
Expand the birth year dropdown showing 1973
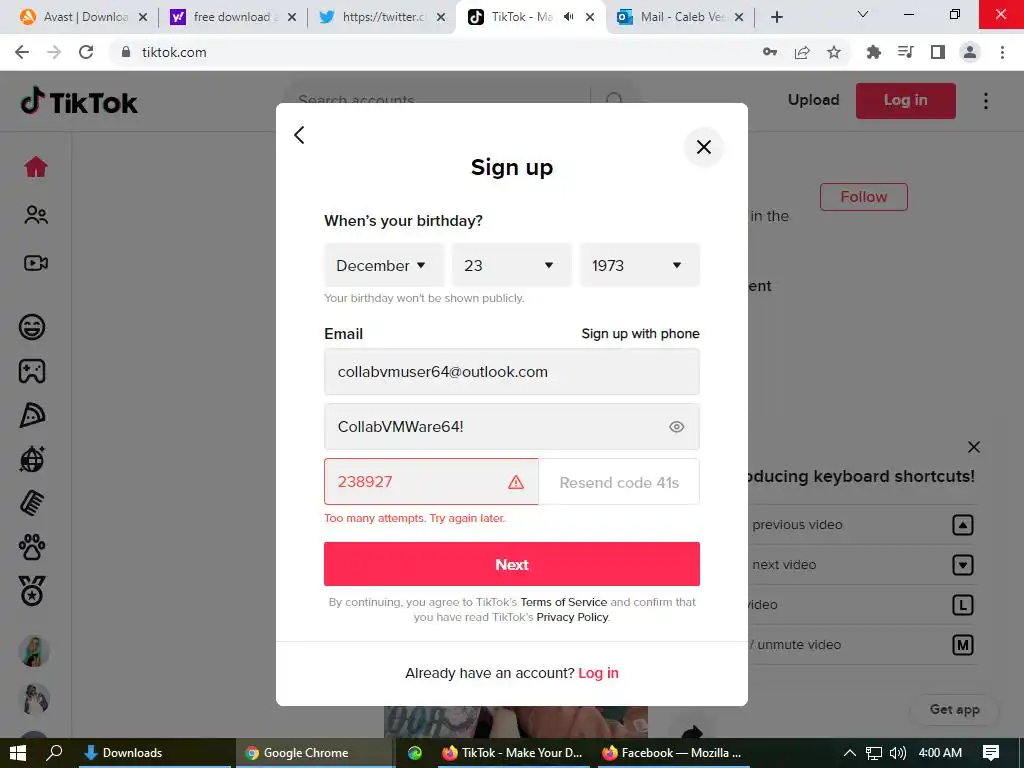(639, 265)
